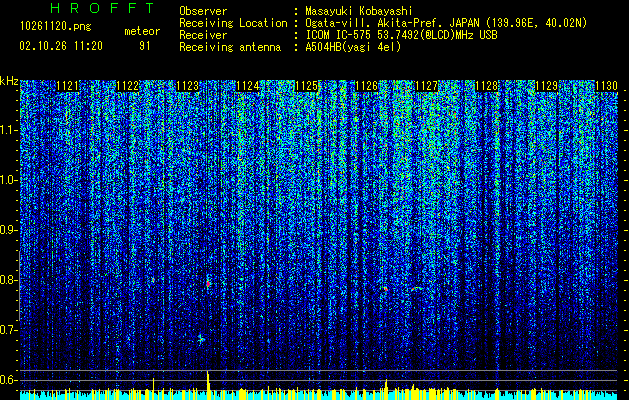Click the 1122 time marker
Image resolution: width=629 pixels, height=400 pixels.
pyautogui.click(x=128, y=86)
